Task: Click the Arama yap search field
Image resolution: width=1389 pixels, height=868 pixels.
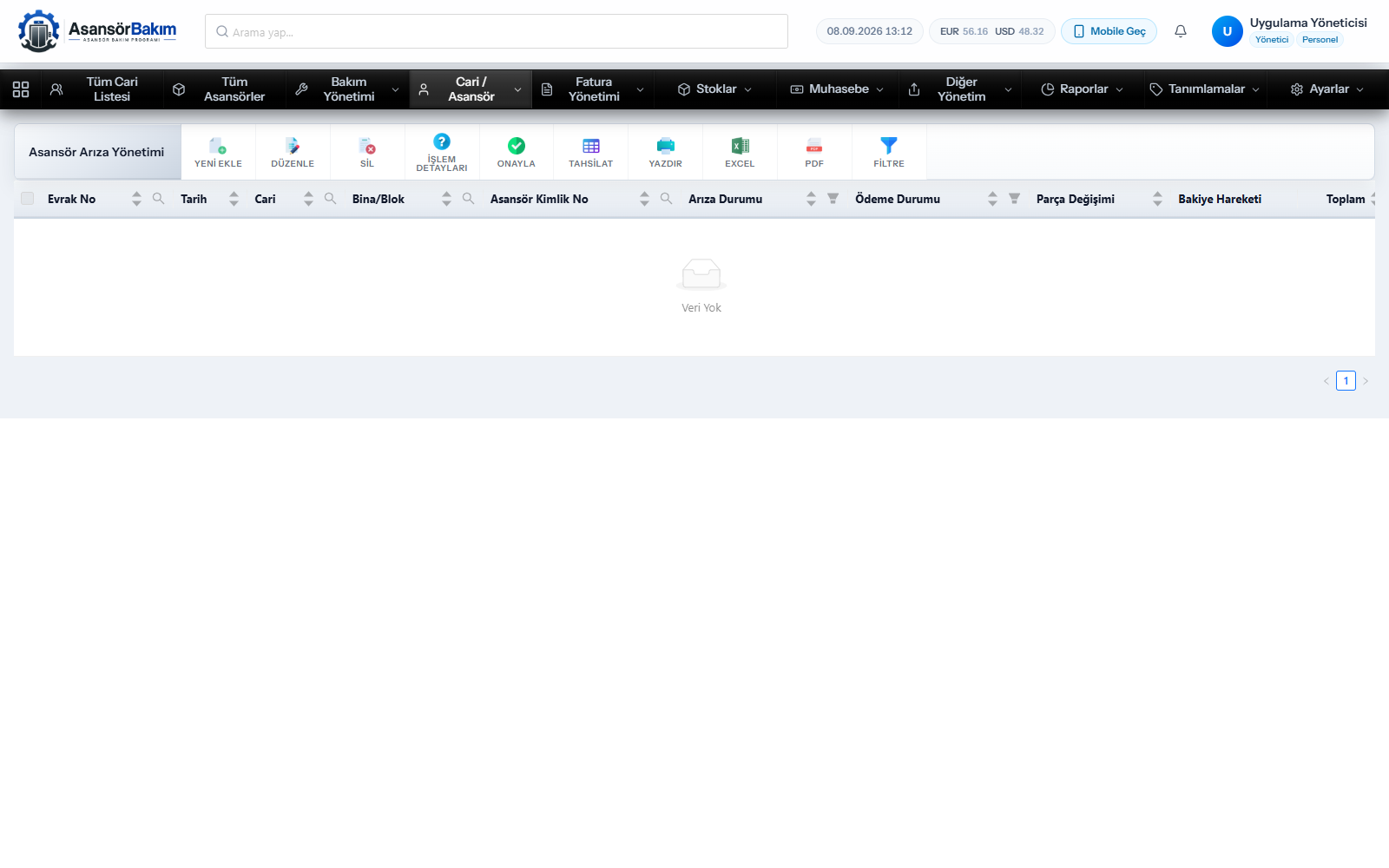Action: 497,31
